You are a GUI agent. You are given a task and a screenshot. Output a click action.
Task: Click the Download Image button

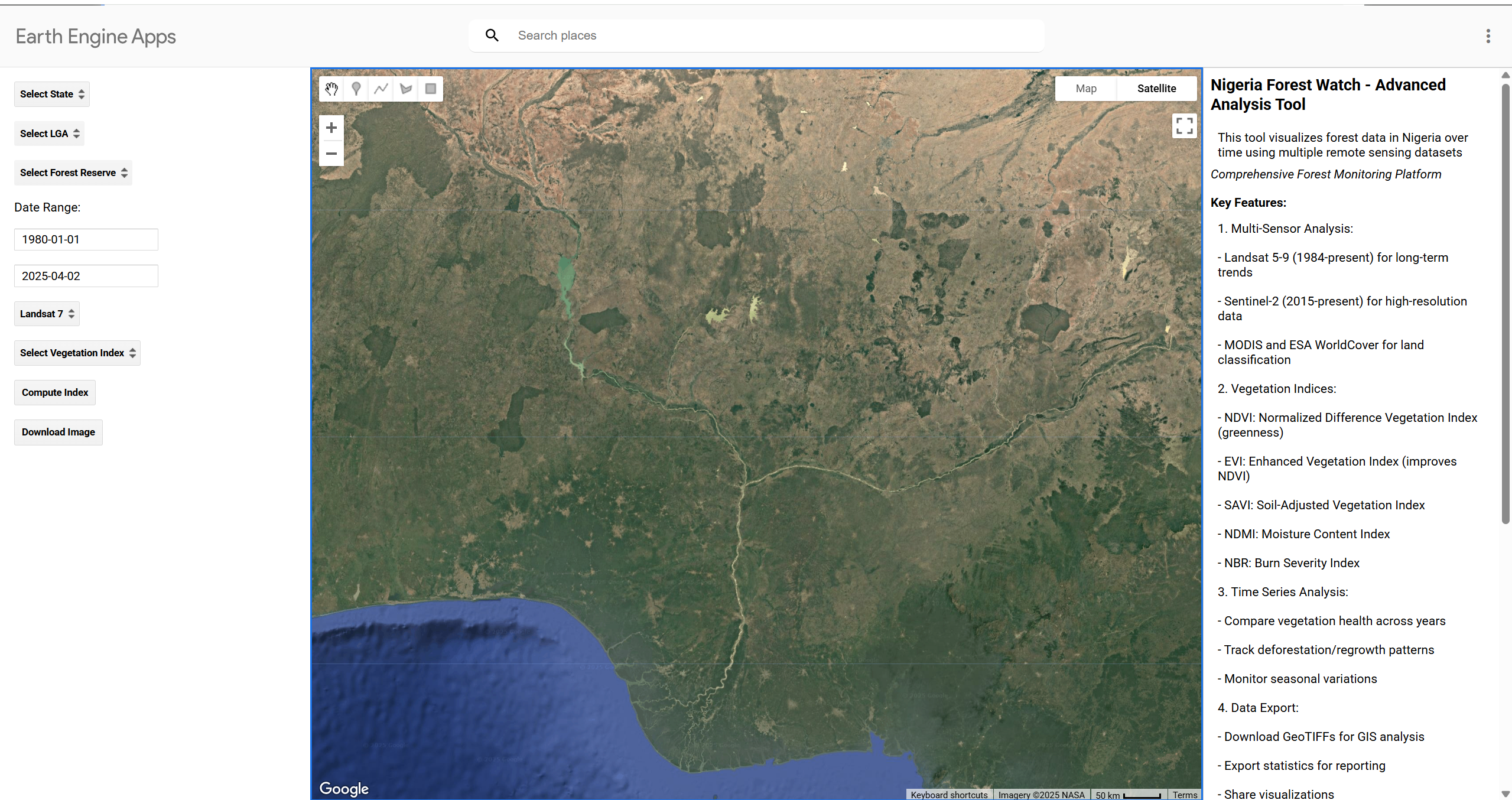[58, 432]
